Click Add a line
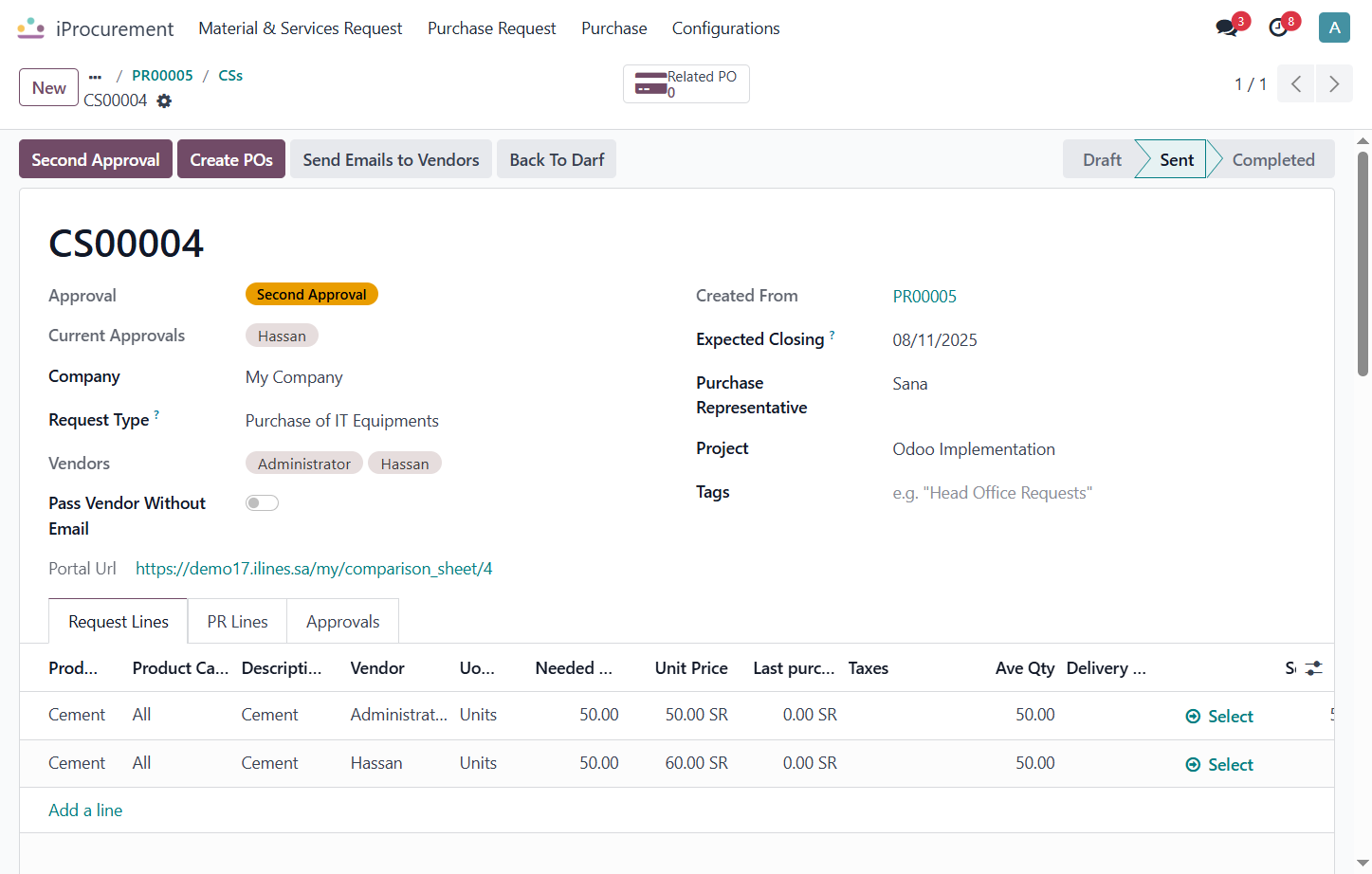This screenshot has width=1372, height=874. 85,810
